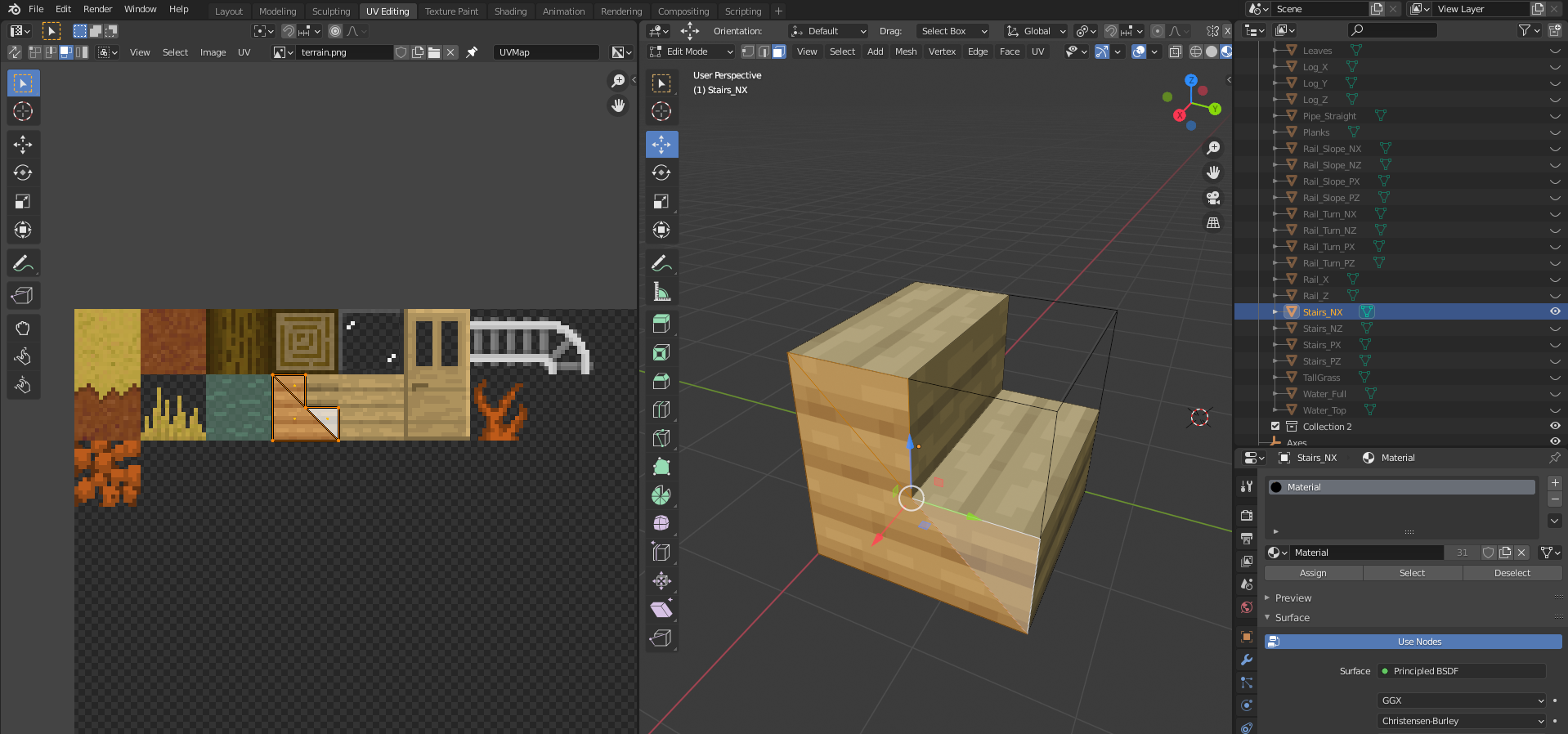
Task: Select the UV editor Cursor tool
Action: point(23,112)
